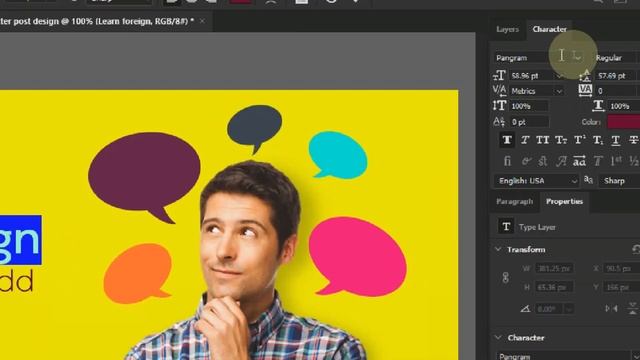The image size is (640, 360).
Task: Click the Y position transform field
Action: (x=622, y=287)
